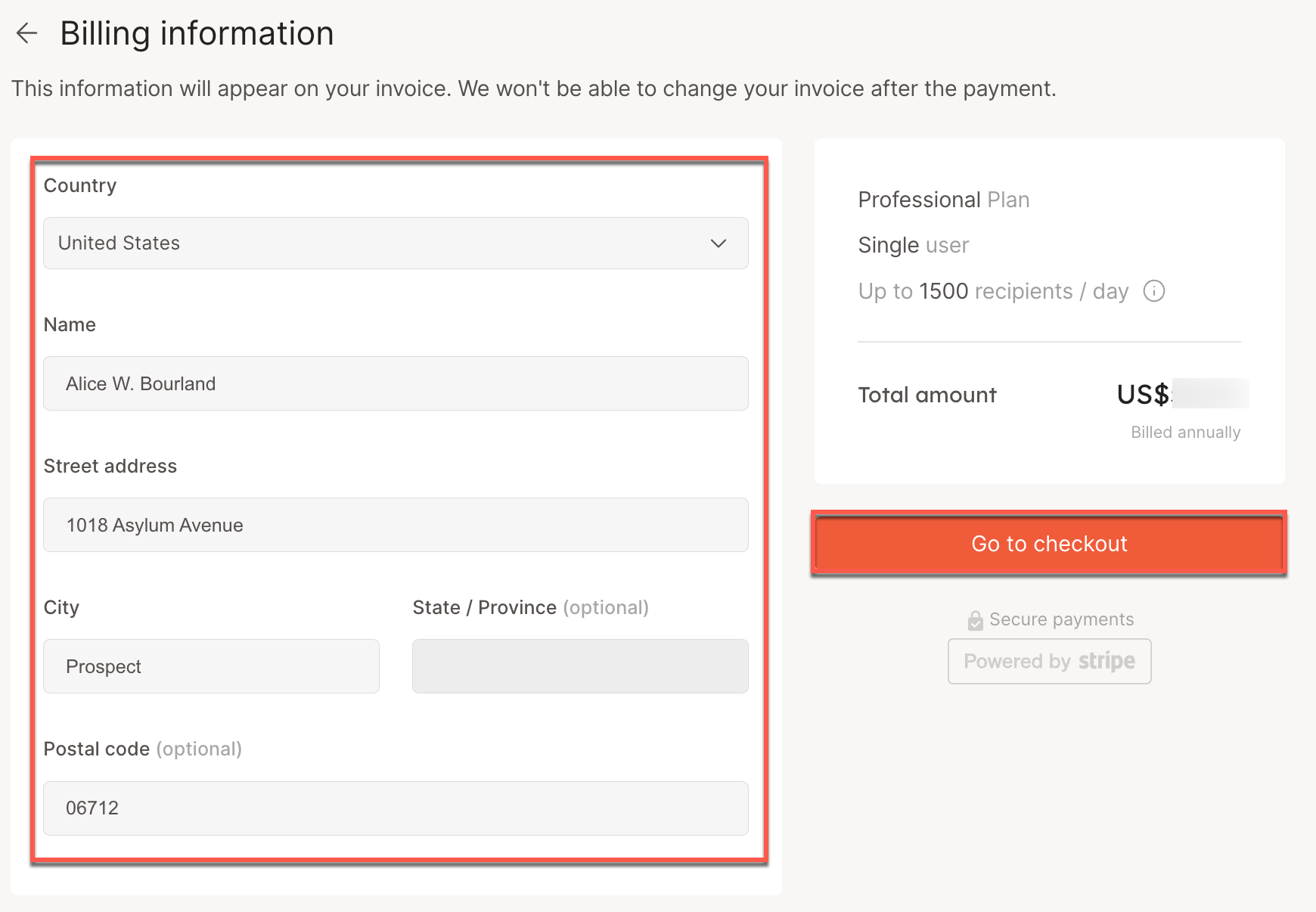This screenshot has width=1316, height=912.
Task: Open the Country dropdown showing United States
Action: click(396, 243)
